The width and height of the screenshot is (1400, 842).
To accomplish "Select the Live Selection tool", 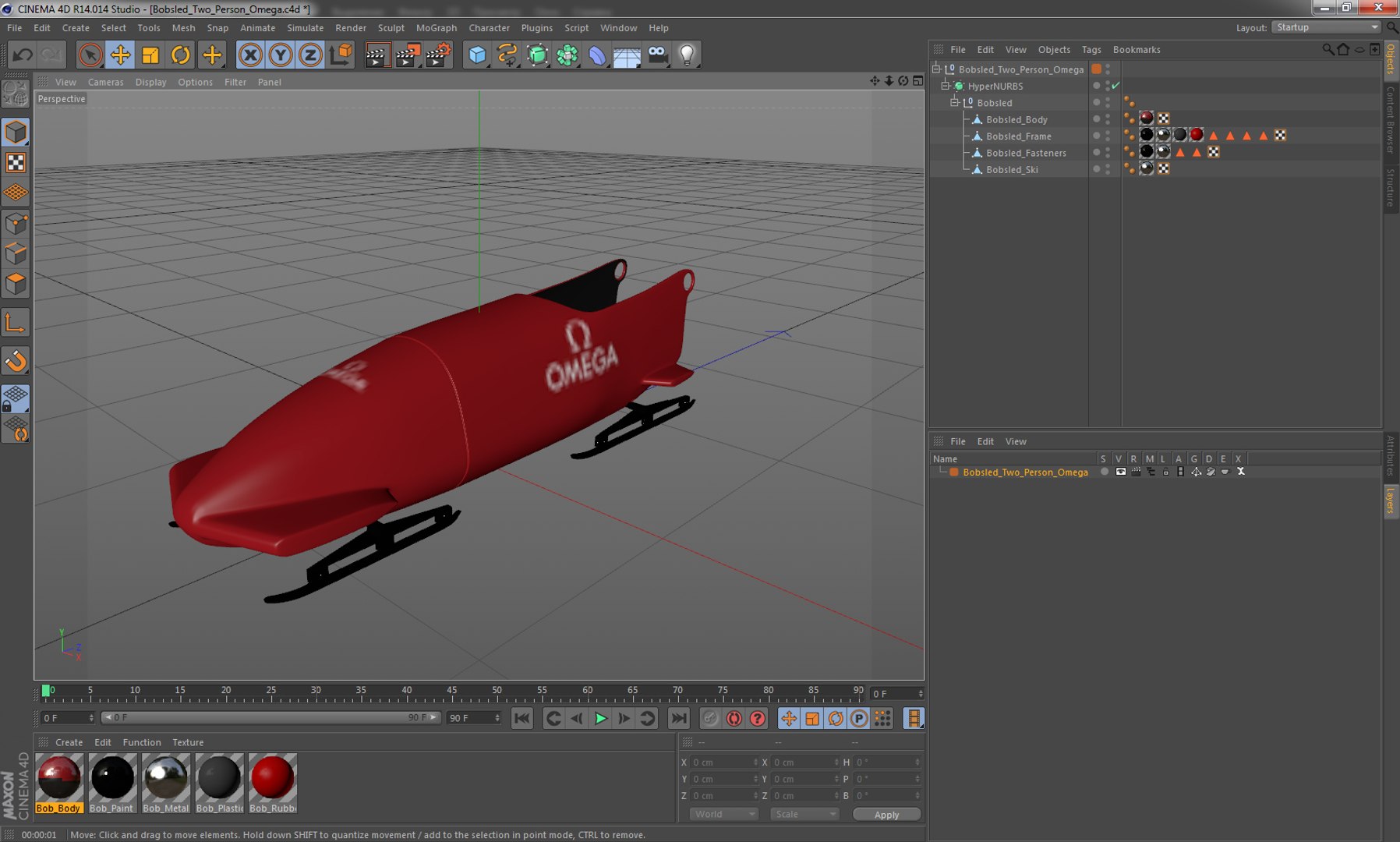I will [x=90, y=55].
